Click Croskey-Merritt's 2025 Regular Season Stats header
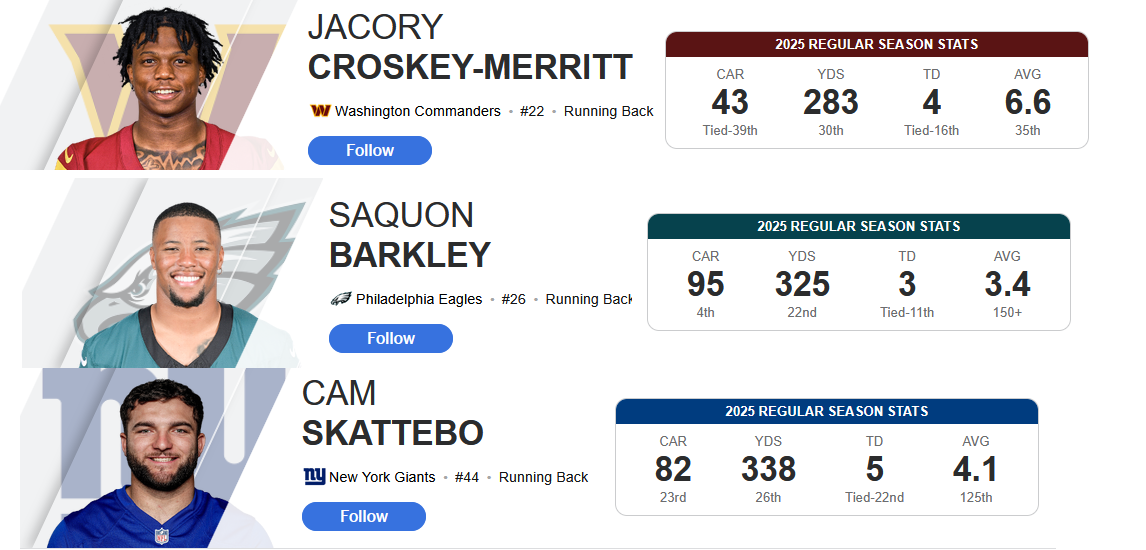This screenshot has width=1146, height=550. (876, 45)
